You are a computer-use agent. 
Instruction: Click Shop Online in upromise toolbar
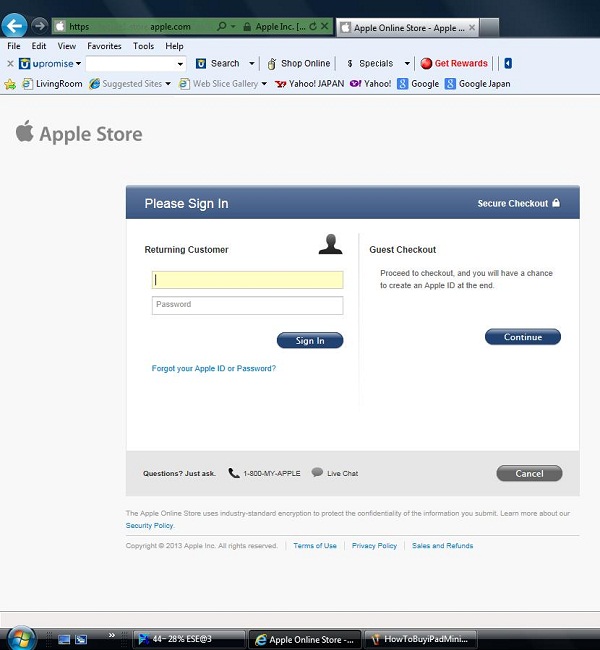pos(299,63)
